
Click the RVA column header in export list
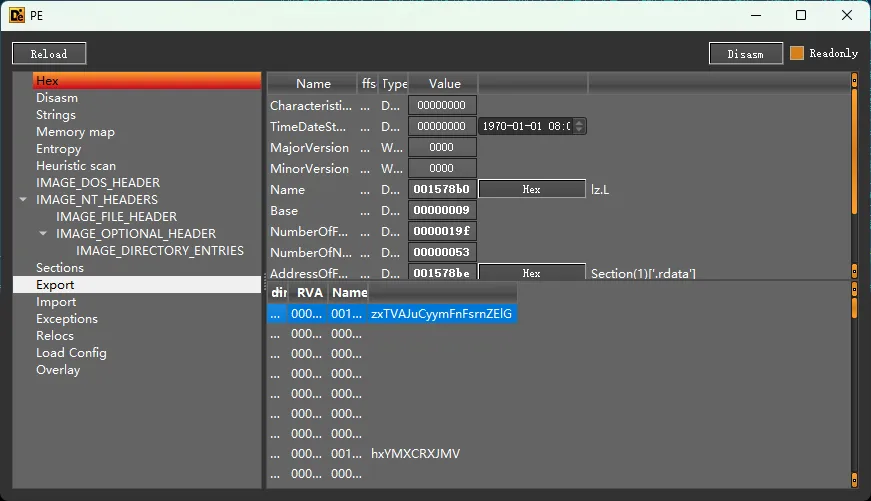pos(309,293)
